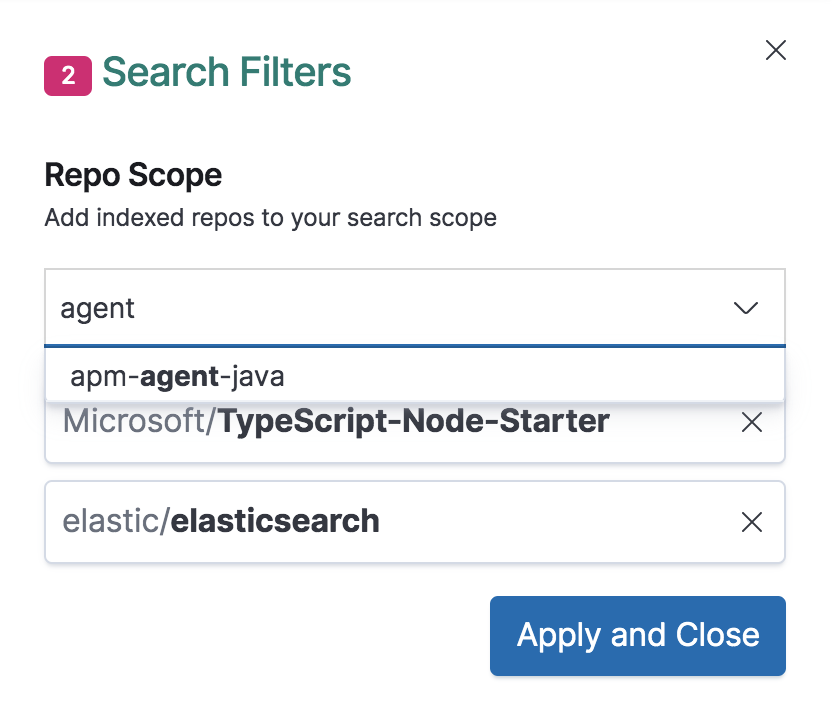
Task: Click the Repo Scope section title
Action: [x=132, y=175]
